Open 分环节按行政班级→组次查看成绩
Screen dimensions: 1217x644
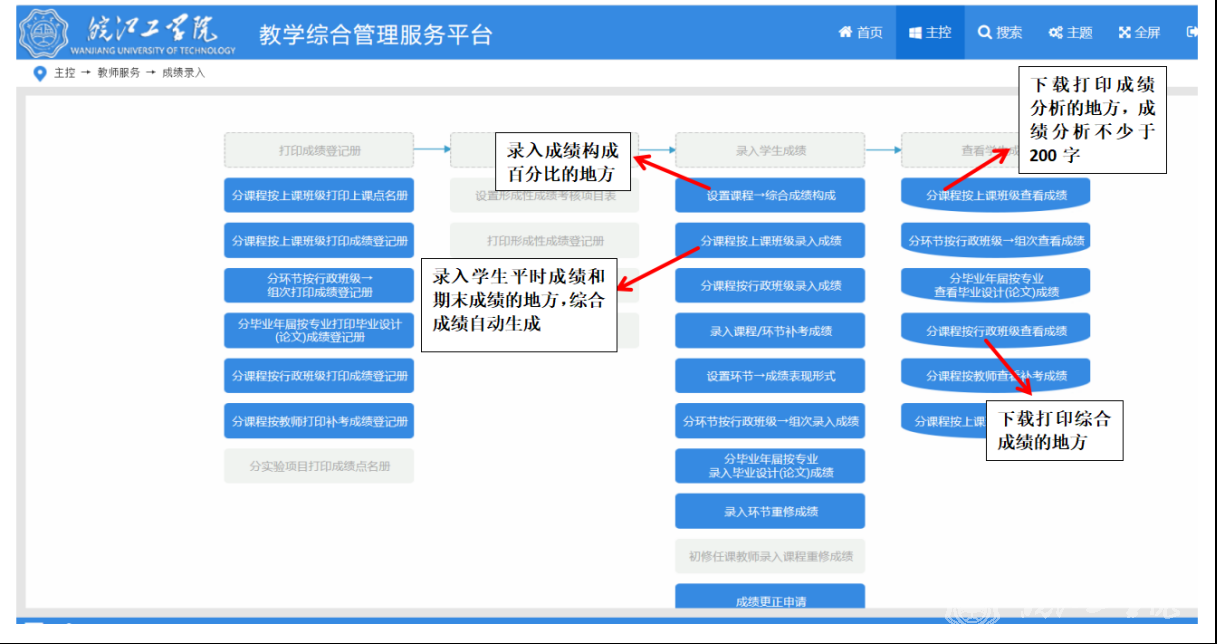coord(996,241)
